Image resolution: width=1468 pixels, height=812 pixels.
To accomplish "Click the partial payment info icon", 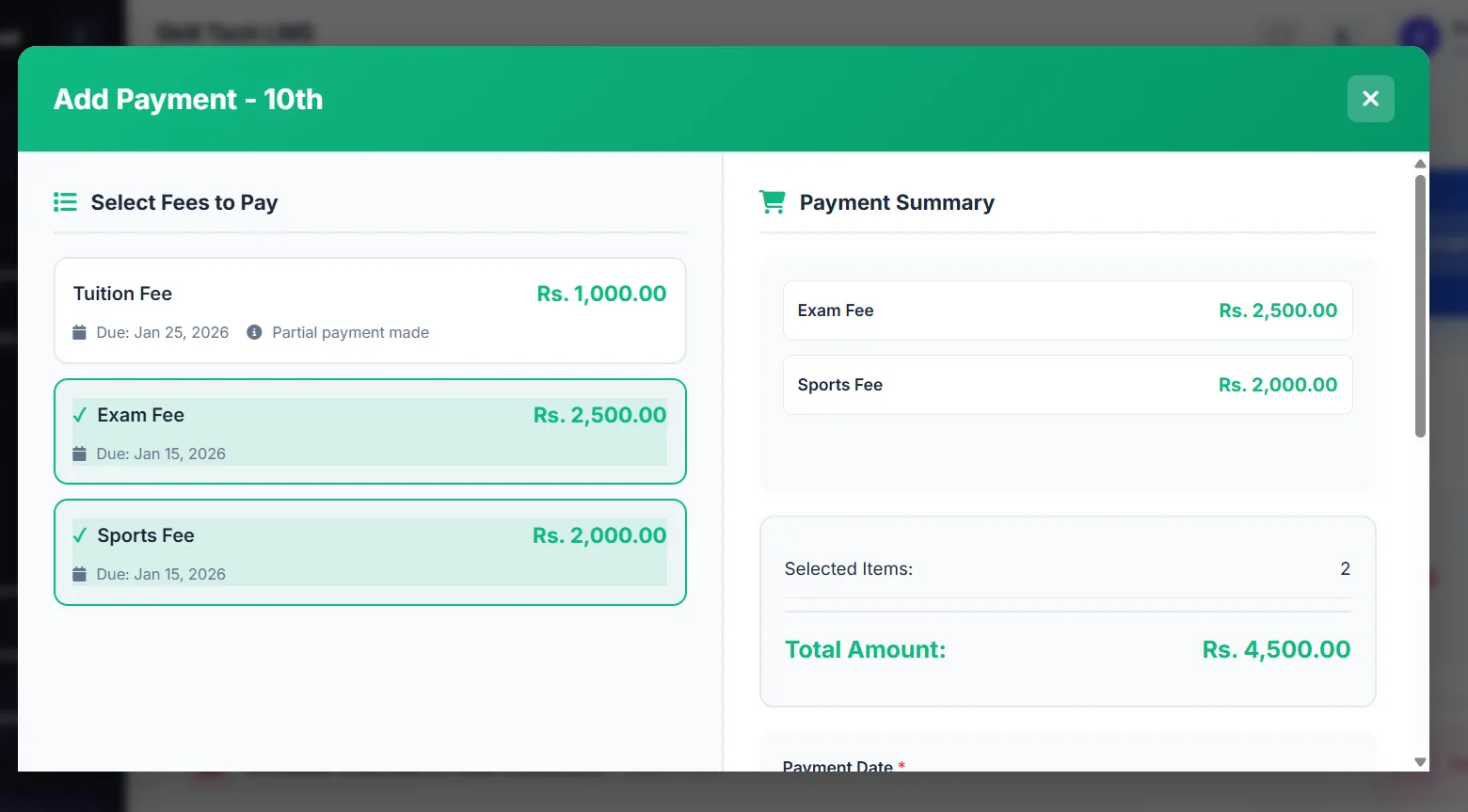I will (x=254, y=332).
